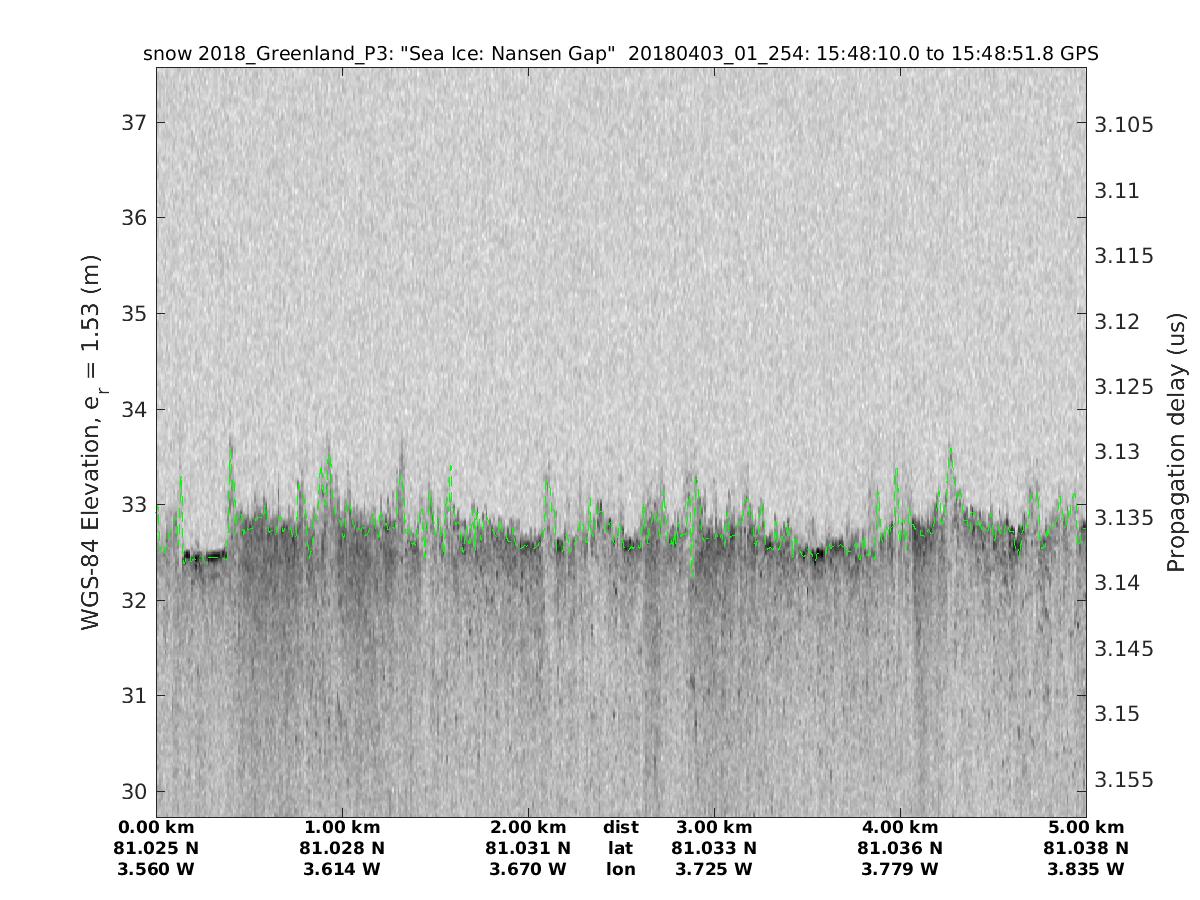Click the 'dist' axis legend text
Viewport: 1200px width, 900px height.
point(620,827)
